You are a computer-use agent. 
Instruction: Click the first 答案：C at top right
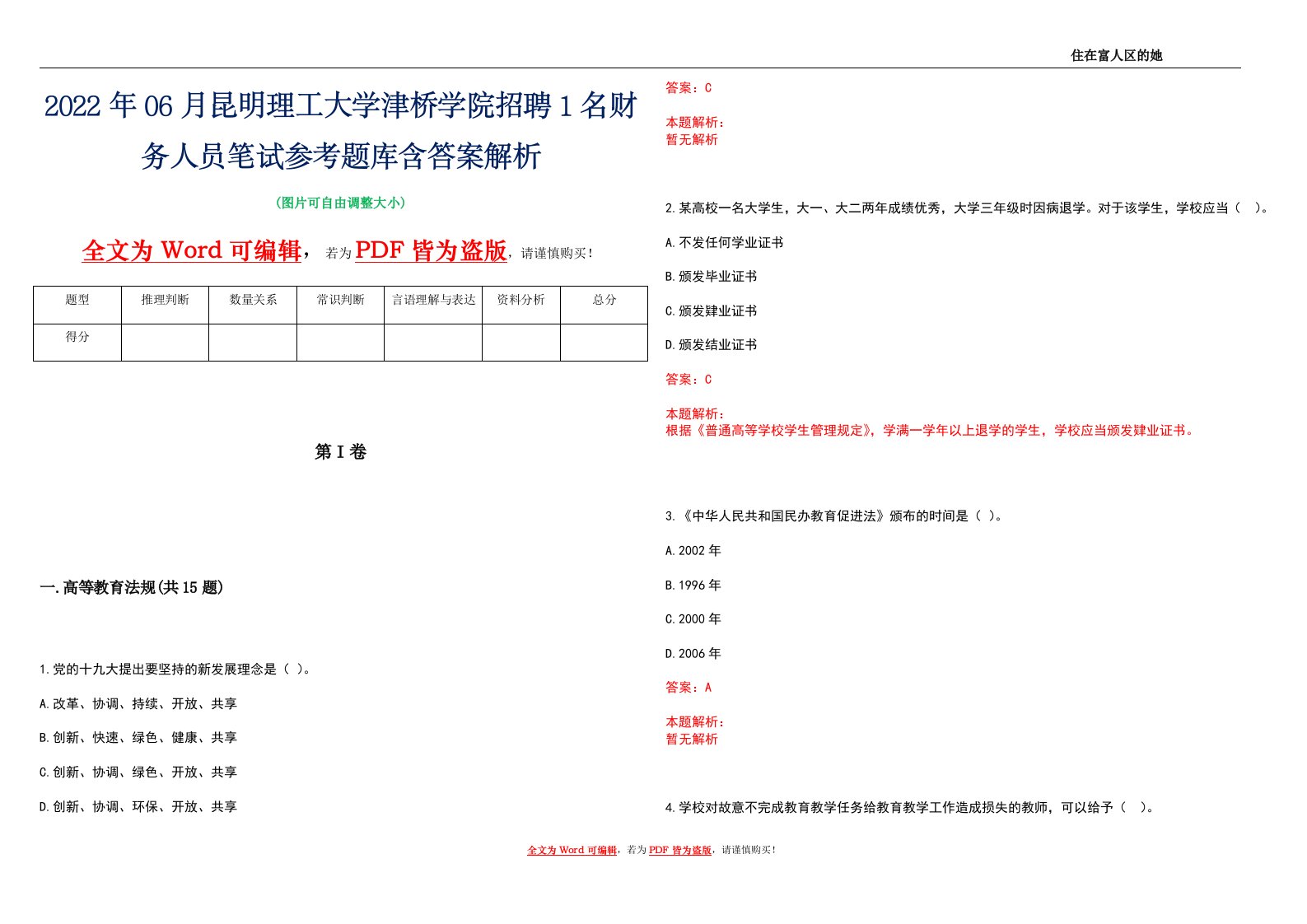(x=689, y=88)
